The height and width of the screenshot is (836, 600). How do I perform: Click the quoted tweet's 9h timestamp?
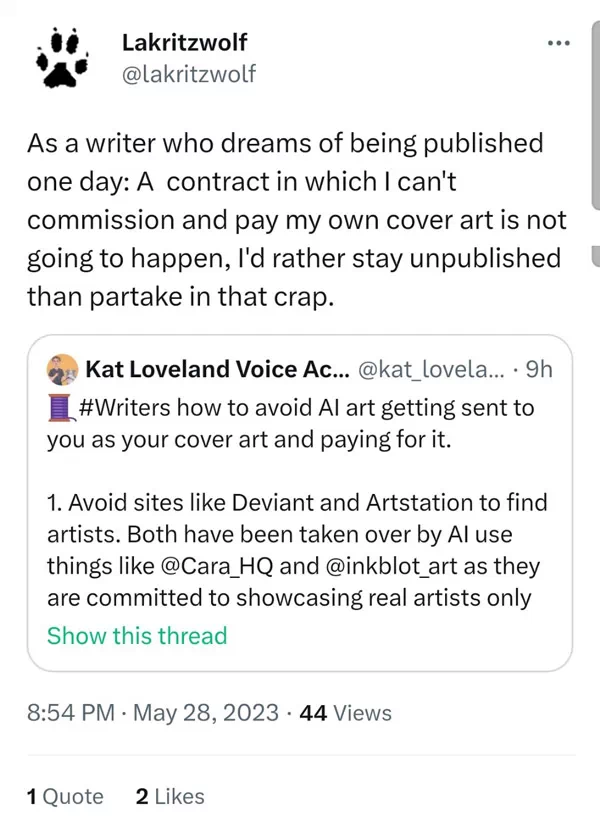click(538, 370)
